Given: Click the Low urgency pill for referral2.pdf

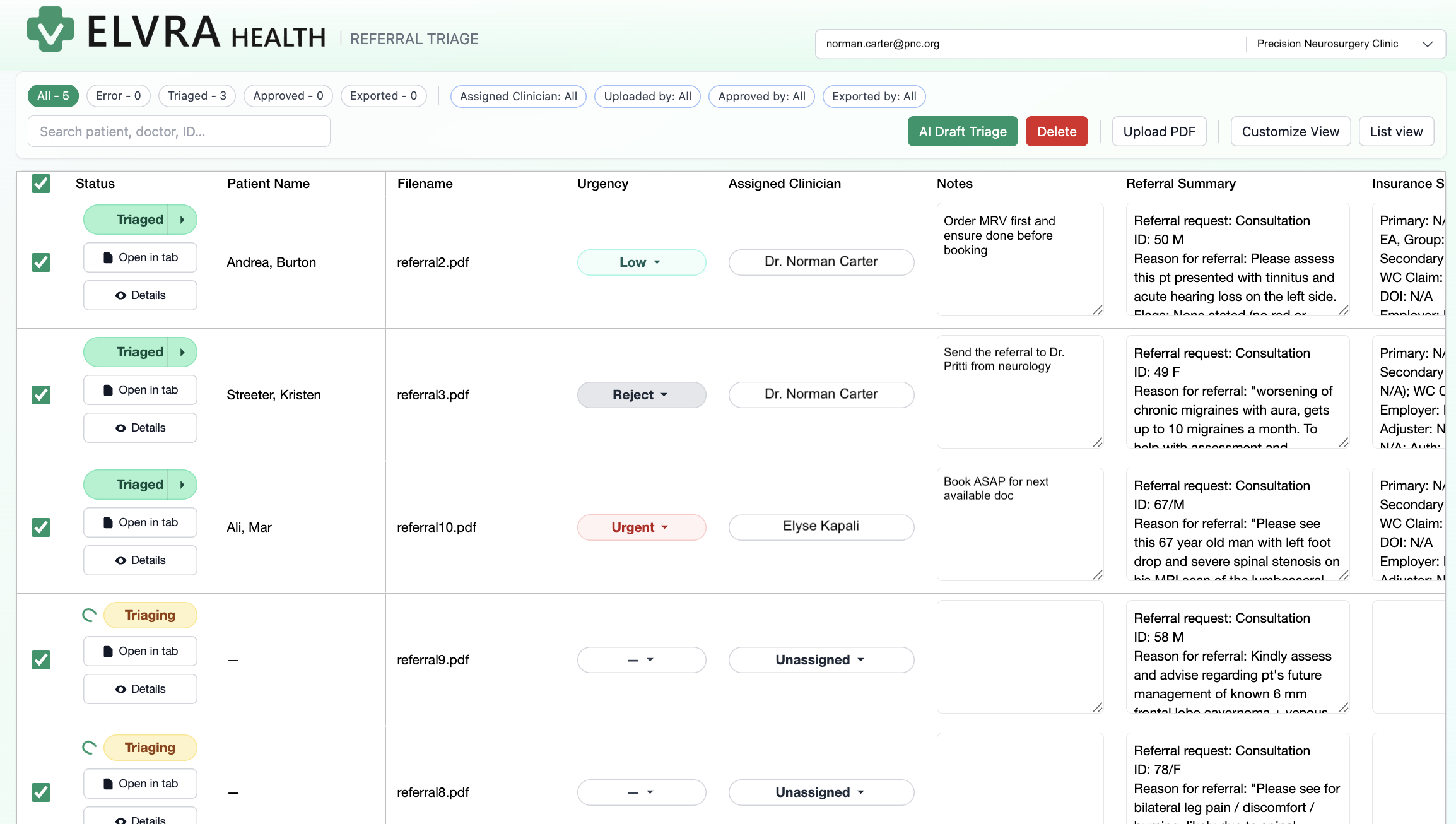Looking at the screenshot, I should pos(641,262).
